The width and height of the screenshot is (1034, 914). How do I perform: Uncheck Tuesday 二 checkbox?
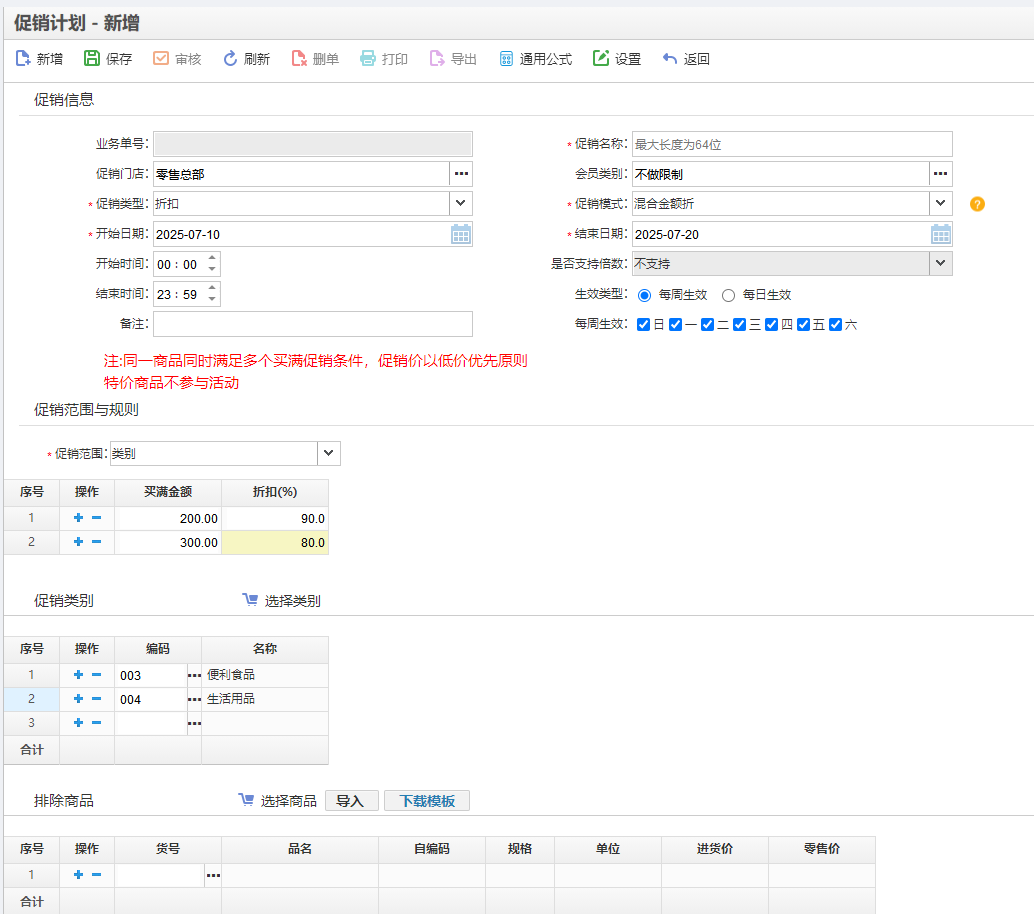pyautogui.click(x=707, y=324)
